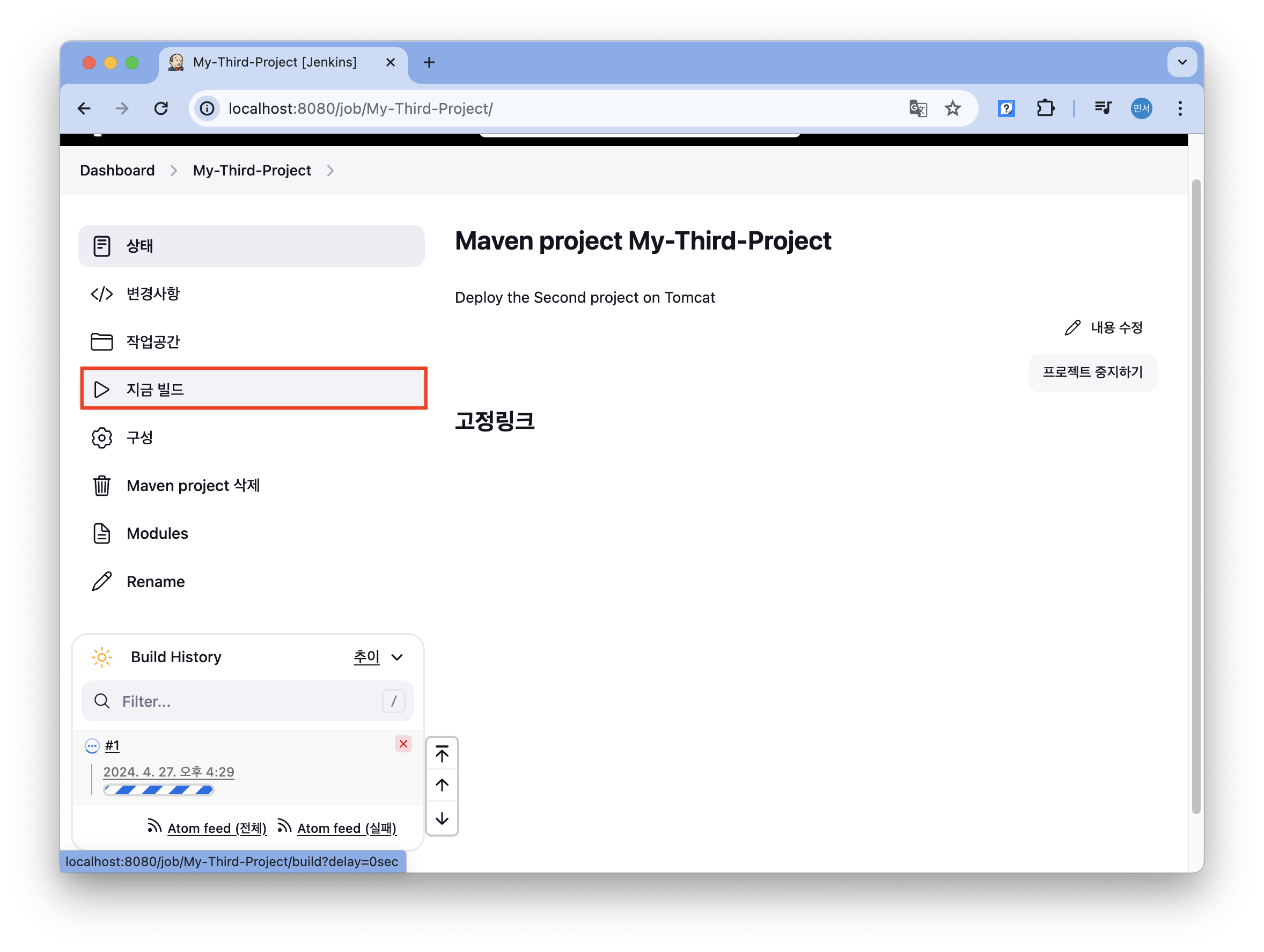Click the Modules document icon

point(102,533)
